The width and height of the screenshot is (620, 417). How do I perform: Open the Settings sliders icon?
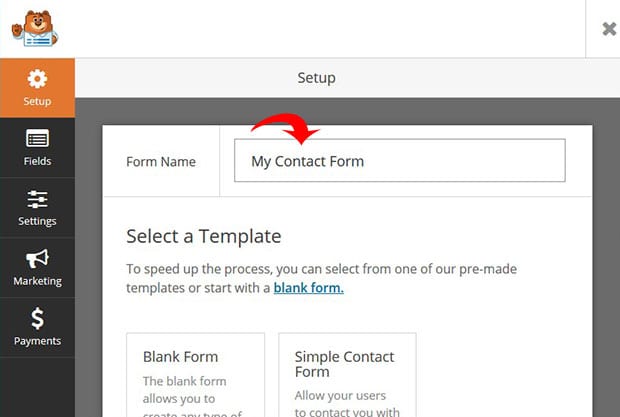pyautogui.click(x=37, y=199)
